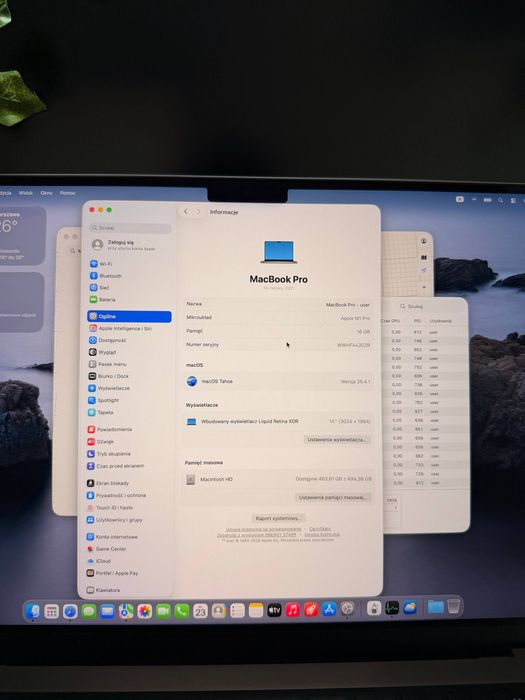This screenshot has height=700, width=525.
Task: Open Tryb skupienia focus settings
Action: [109, 454]
